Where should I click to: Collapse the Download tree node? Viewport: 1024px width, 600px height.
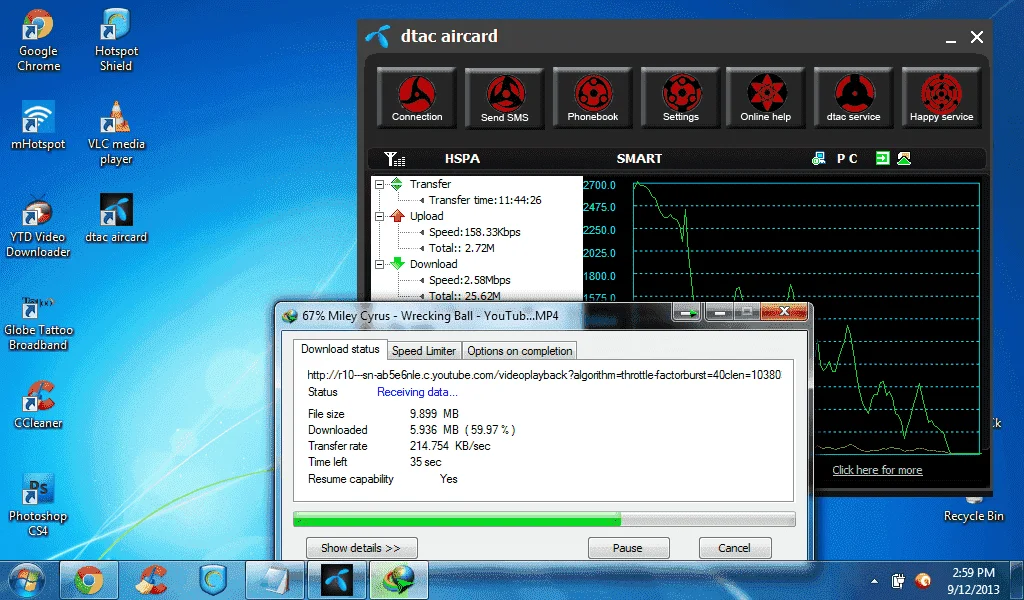pos(379,264)
